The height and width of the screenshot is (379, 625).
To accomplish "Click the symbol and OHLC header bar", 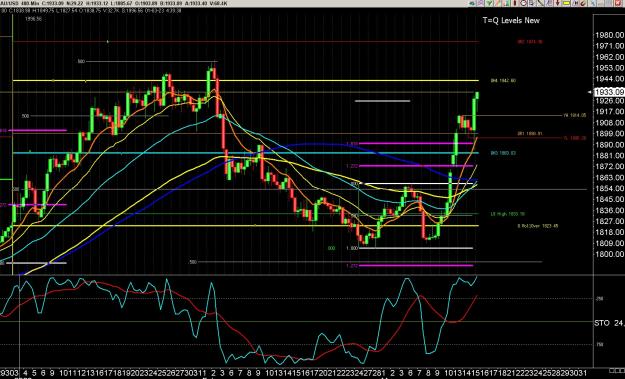I will click(x=114, y=3).
